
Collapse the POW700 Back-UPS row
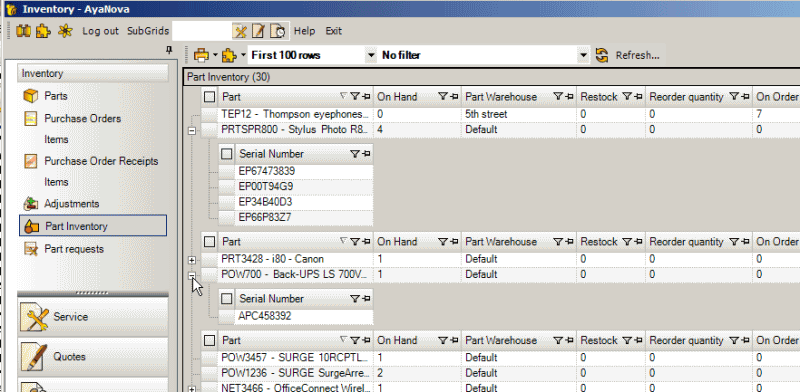192,276
